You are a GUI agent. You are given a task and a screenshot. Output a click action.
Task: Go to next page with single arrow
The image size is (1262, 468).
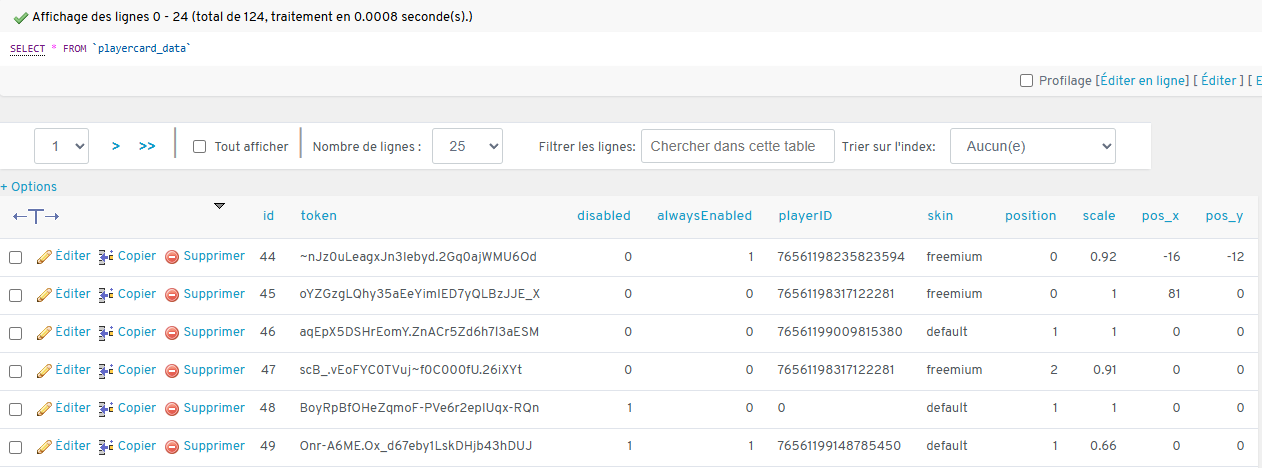pyautogui.click(x=116, y=146)
